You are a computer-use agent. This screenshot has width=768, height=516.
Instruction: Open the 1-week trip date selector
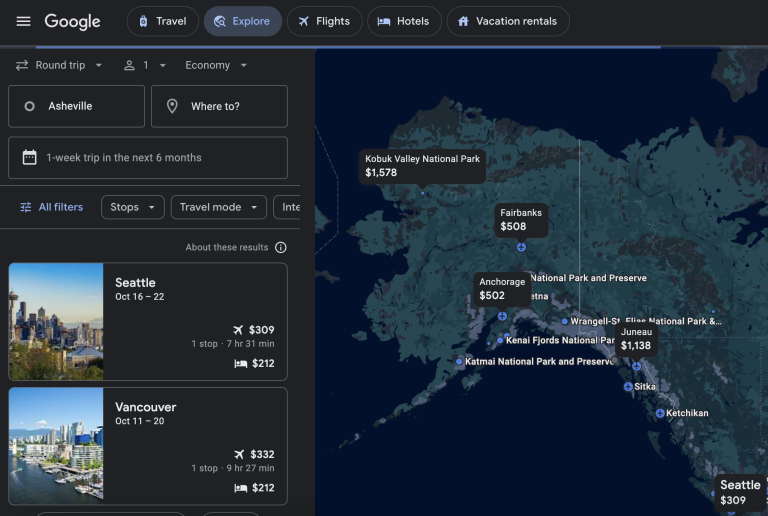tap(148, 158)
